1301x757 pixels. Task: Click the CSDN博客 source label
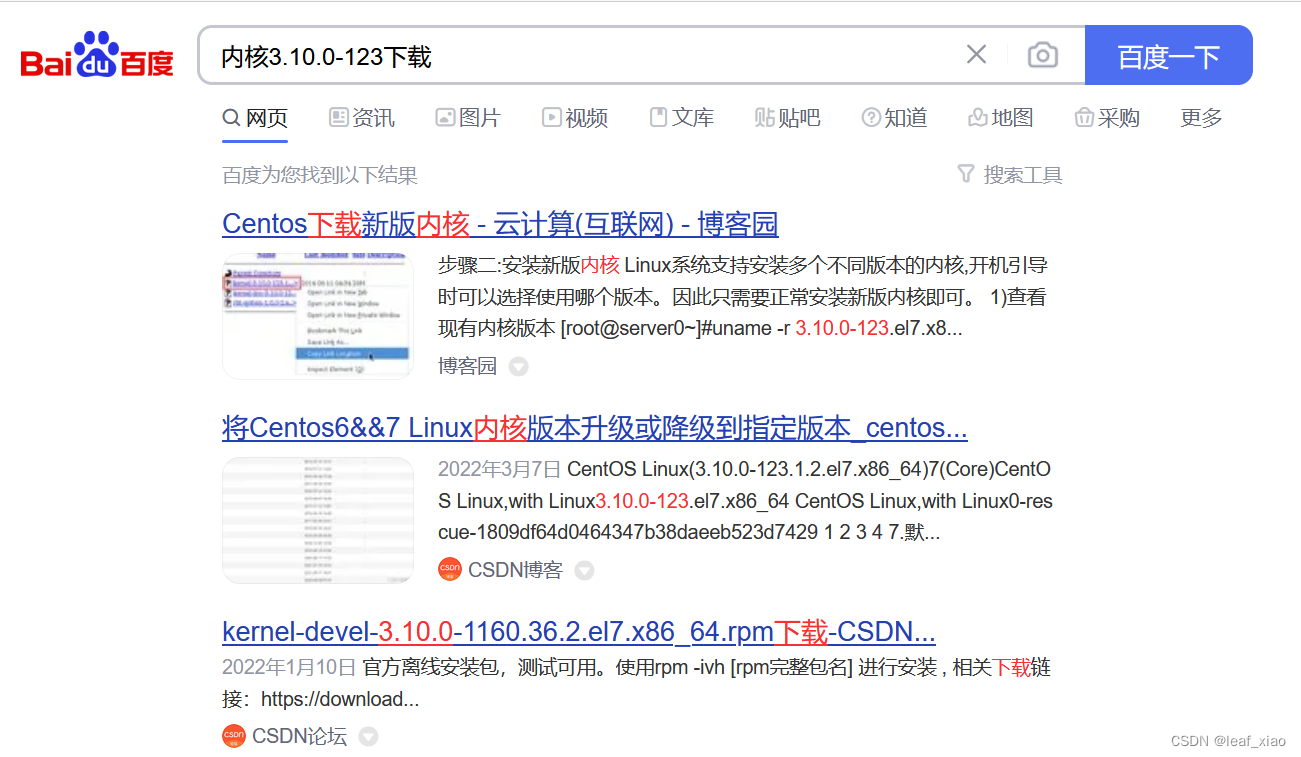tap(515, 570)
